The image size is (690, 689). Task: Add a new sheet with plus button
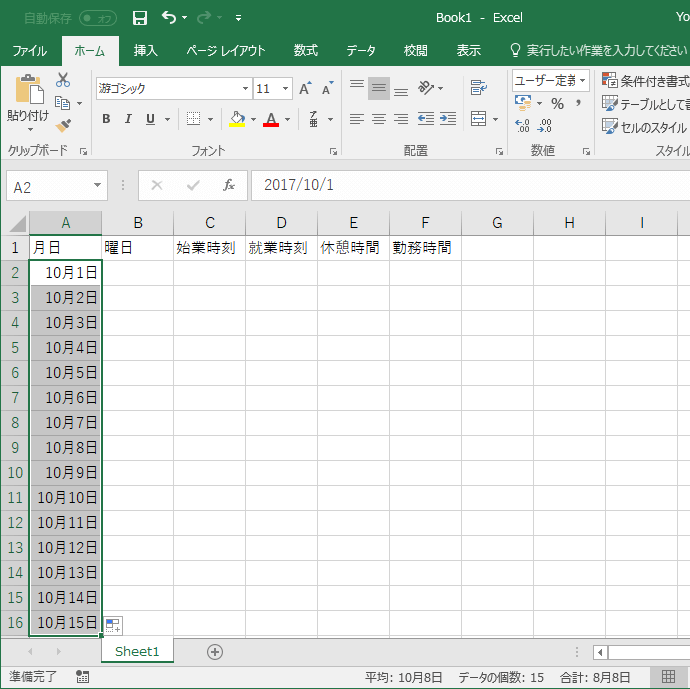point(215,652)
